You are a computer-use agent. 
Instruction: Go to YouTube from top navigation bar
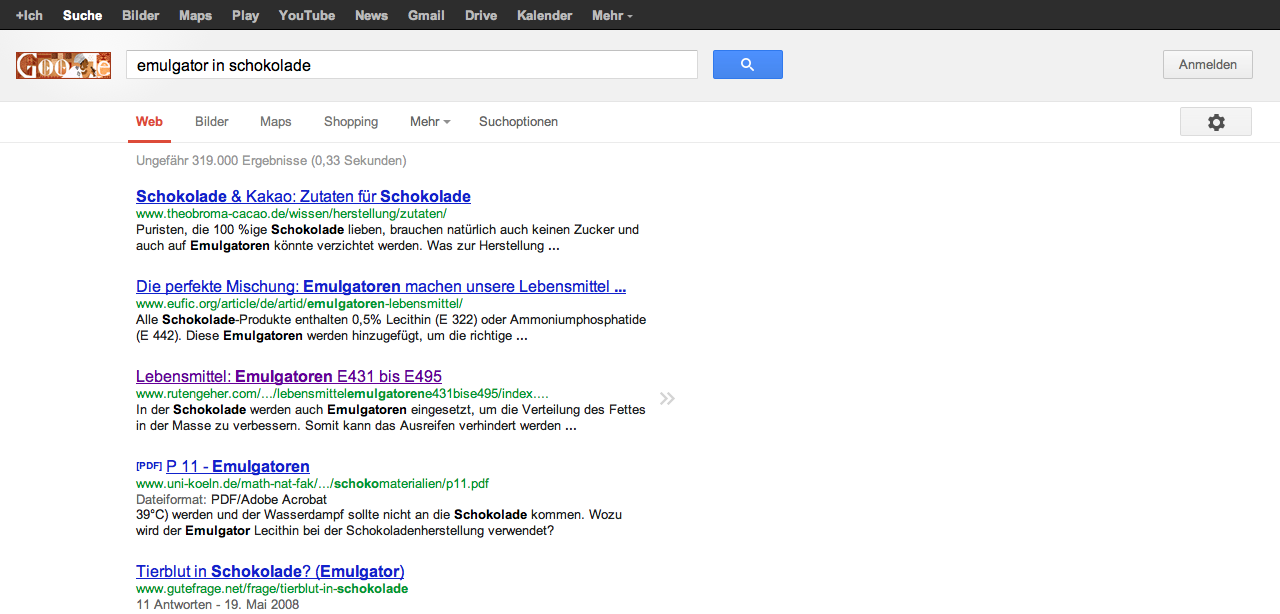coord(306,15)
